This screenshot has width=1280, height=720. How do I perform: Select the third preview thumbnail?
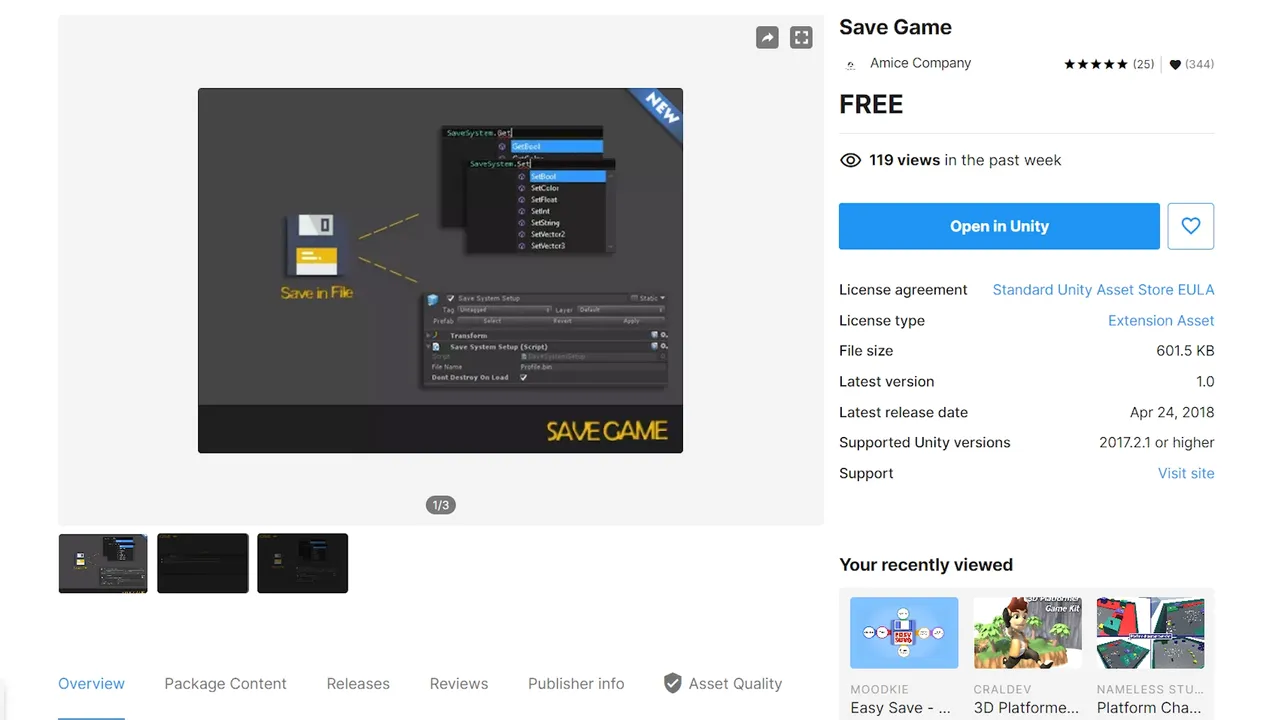click(x=303, y=563)
